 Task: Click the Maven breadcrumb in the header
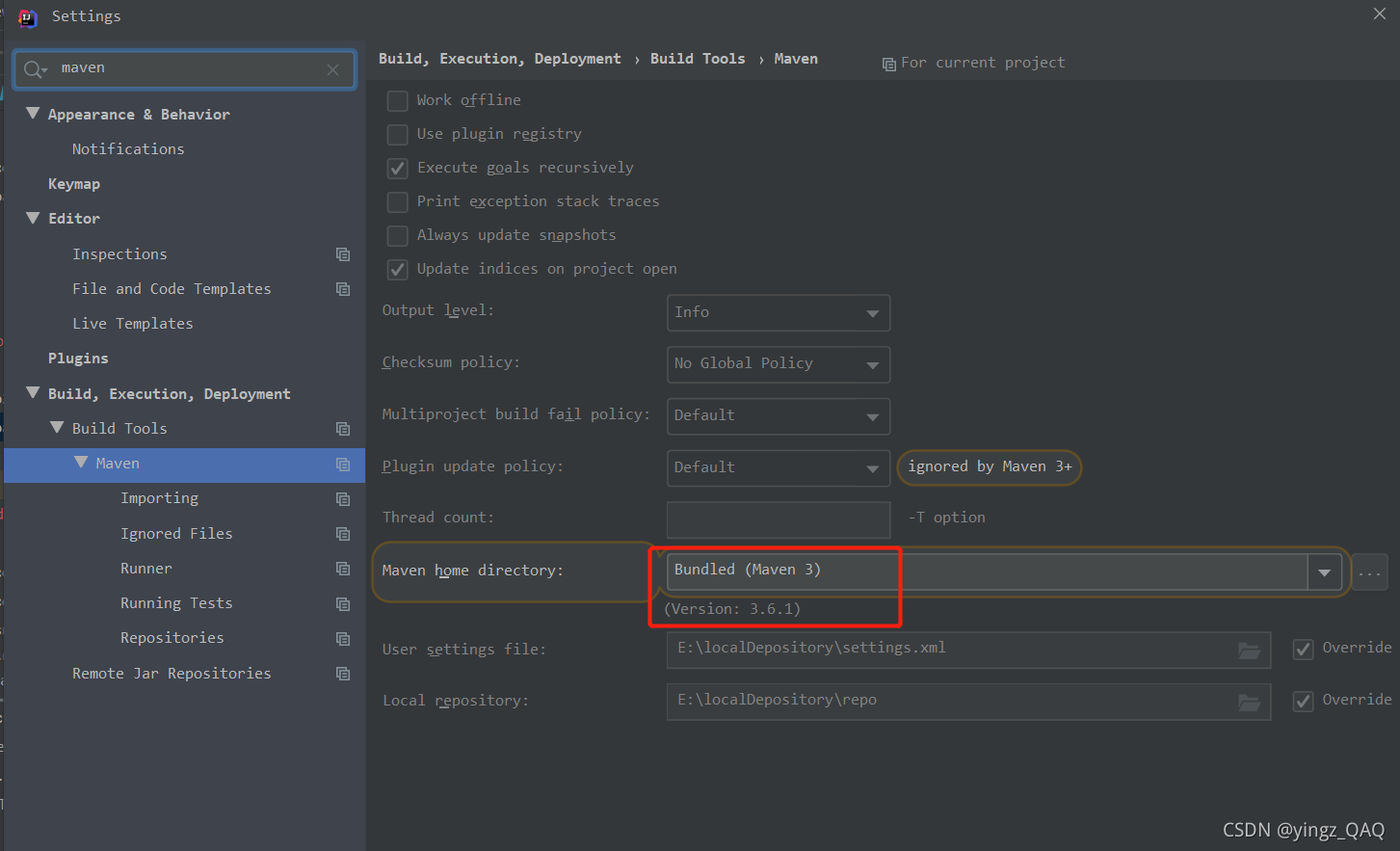click(796, 59)
